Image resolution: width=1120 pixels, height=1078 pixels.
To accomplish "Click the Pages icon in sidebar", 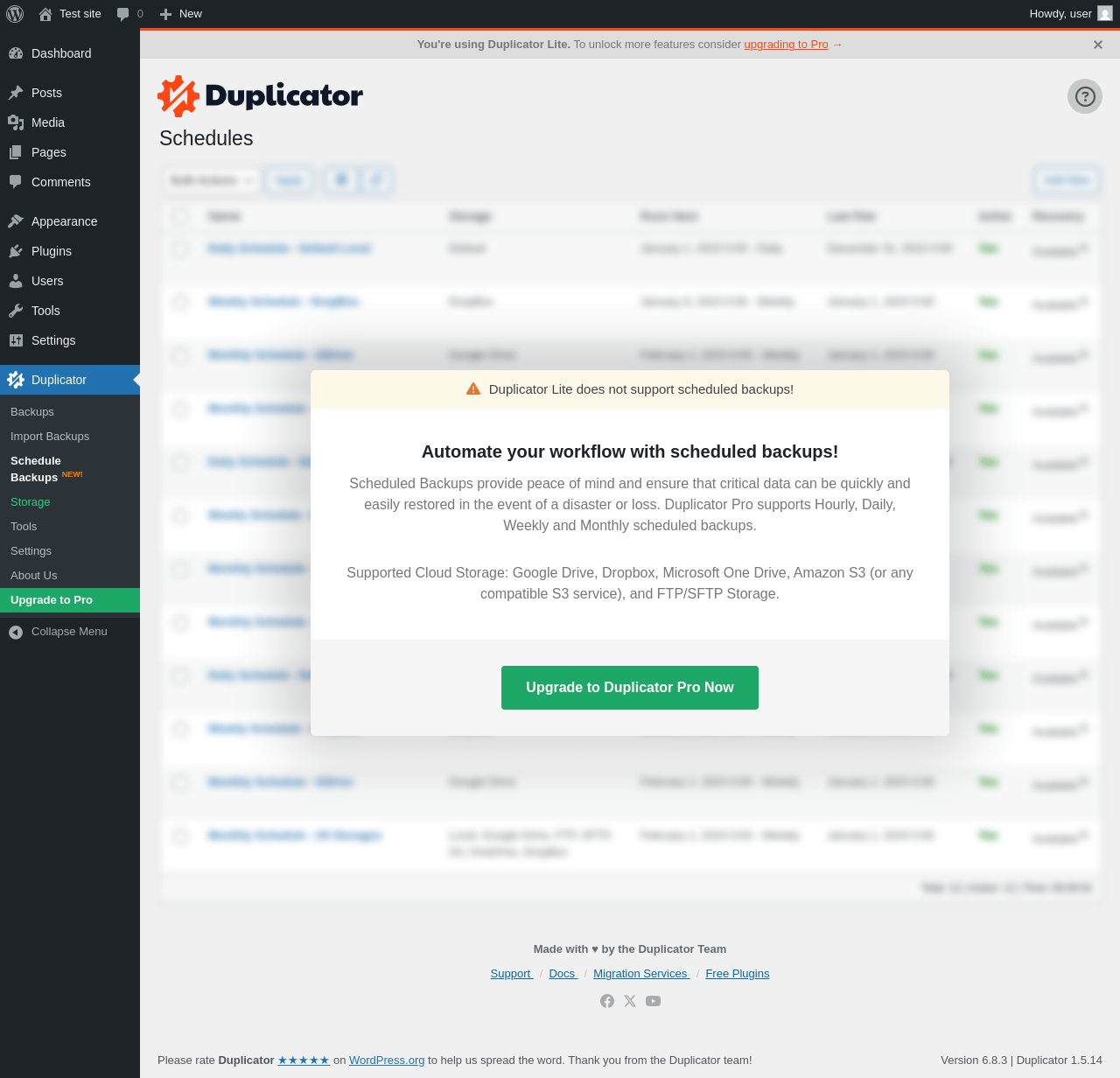I will 16,152.
